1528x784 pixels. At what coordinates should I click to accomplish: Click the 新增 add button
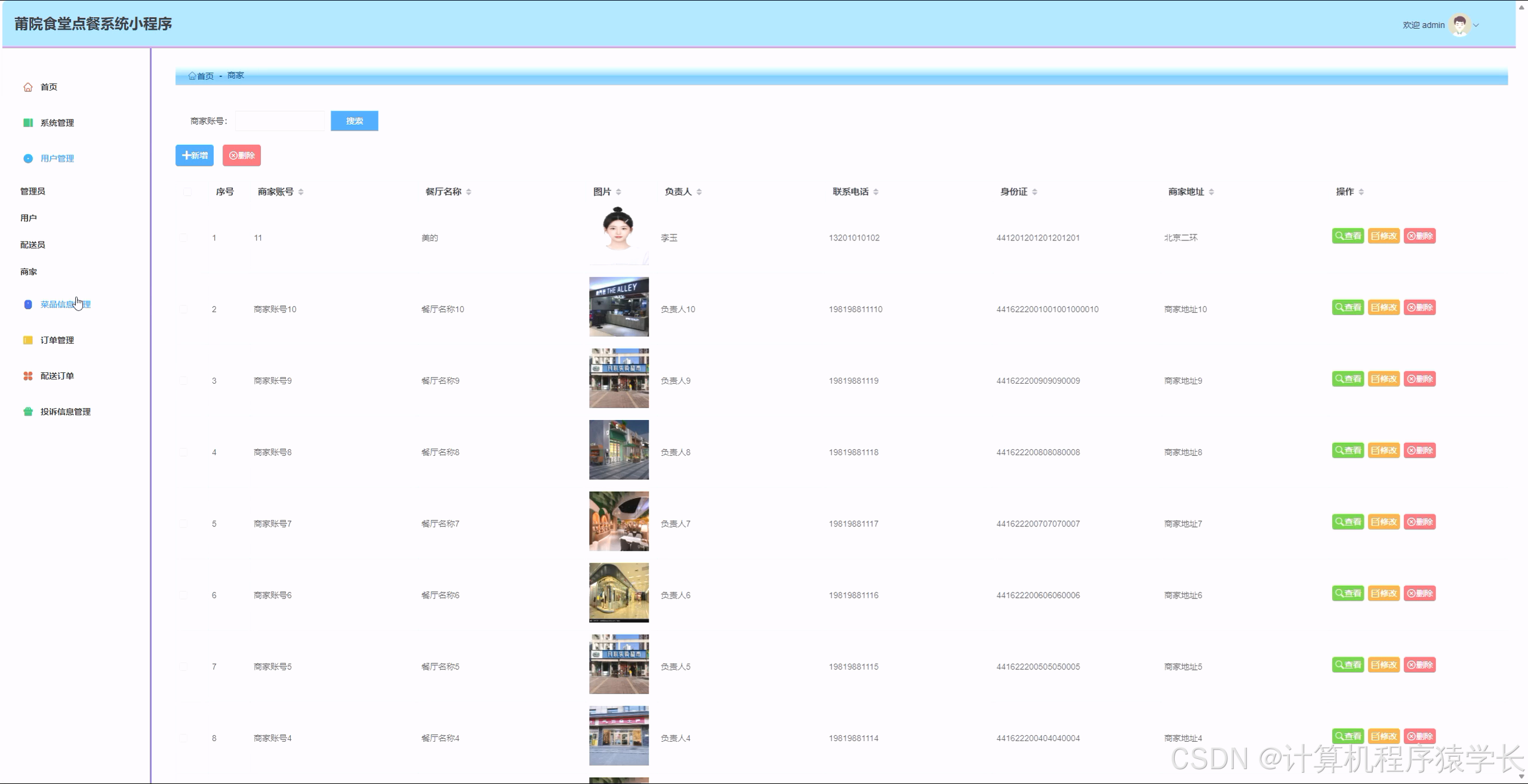tap(195, 155)
